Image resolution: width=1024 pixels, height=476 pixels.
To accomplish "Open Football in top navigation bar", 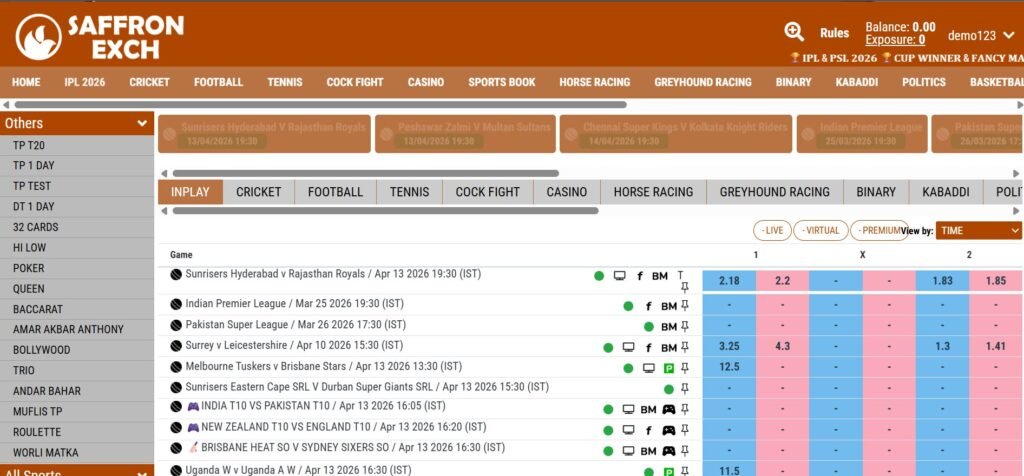I will click(218, 82).
